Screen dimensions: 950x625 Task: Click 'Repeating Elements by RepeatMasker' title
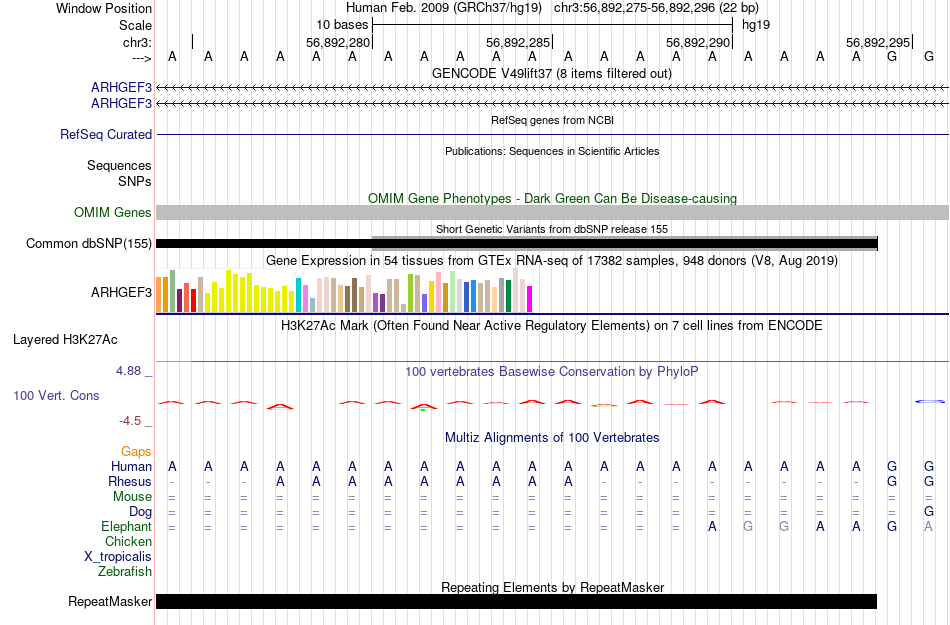(x=552, y=587)
